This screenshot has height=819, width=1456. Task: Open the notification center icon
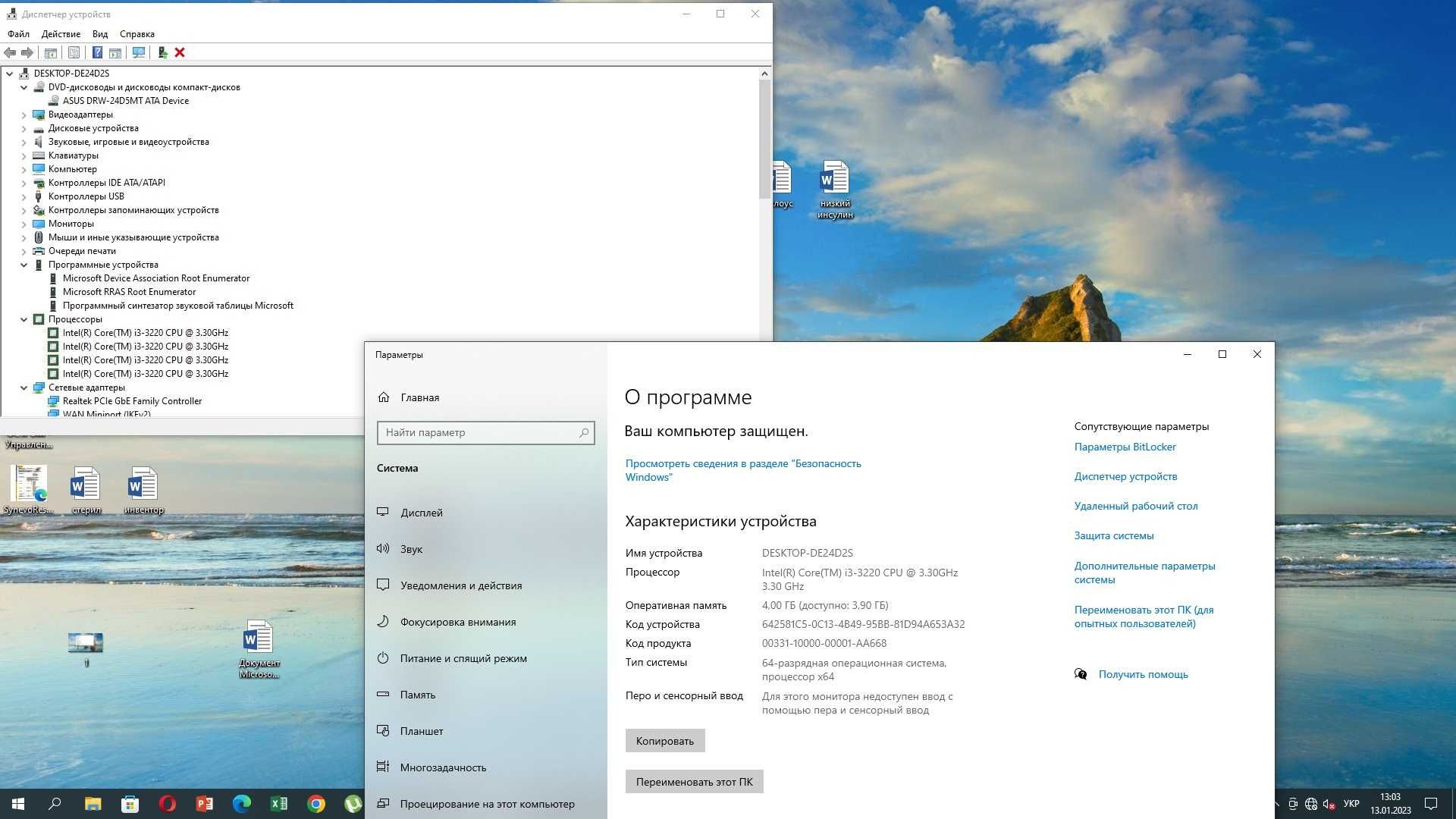1431,804
